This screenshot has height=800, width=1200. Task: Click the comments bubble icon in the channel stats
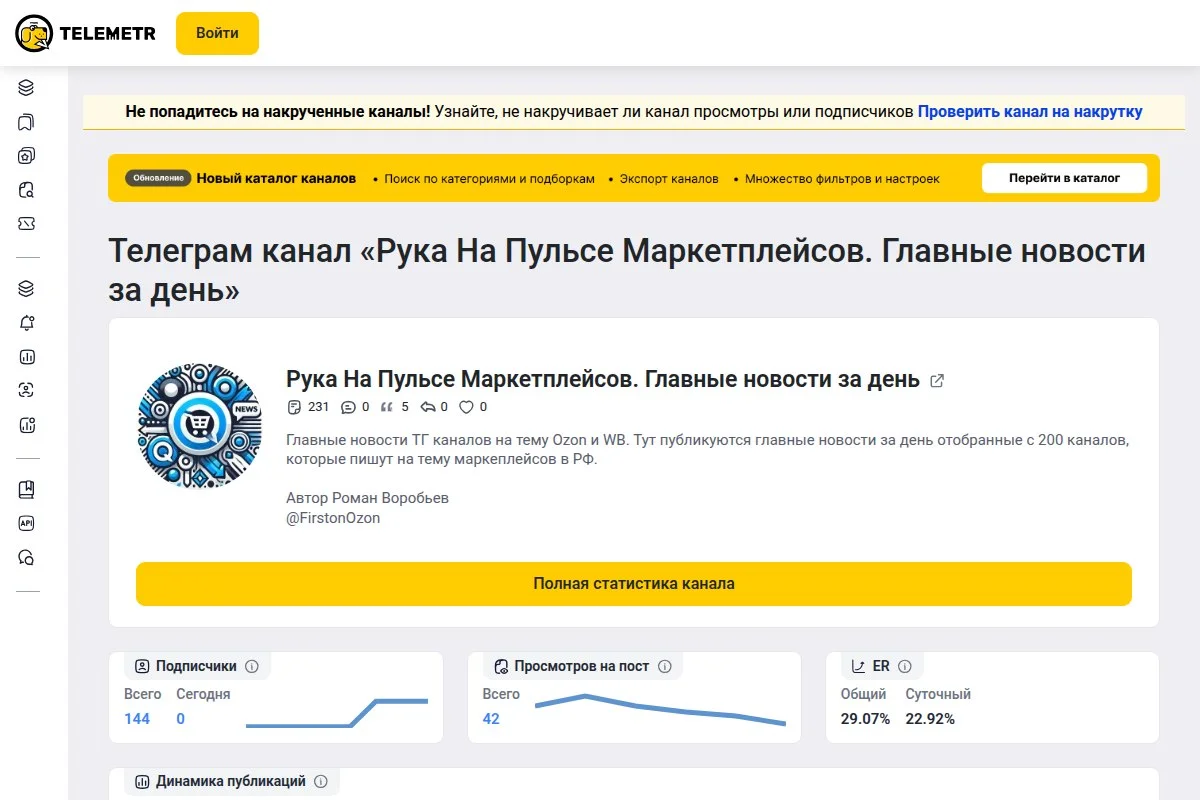point(348,407)
